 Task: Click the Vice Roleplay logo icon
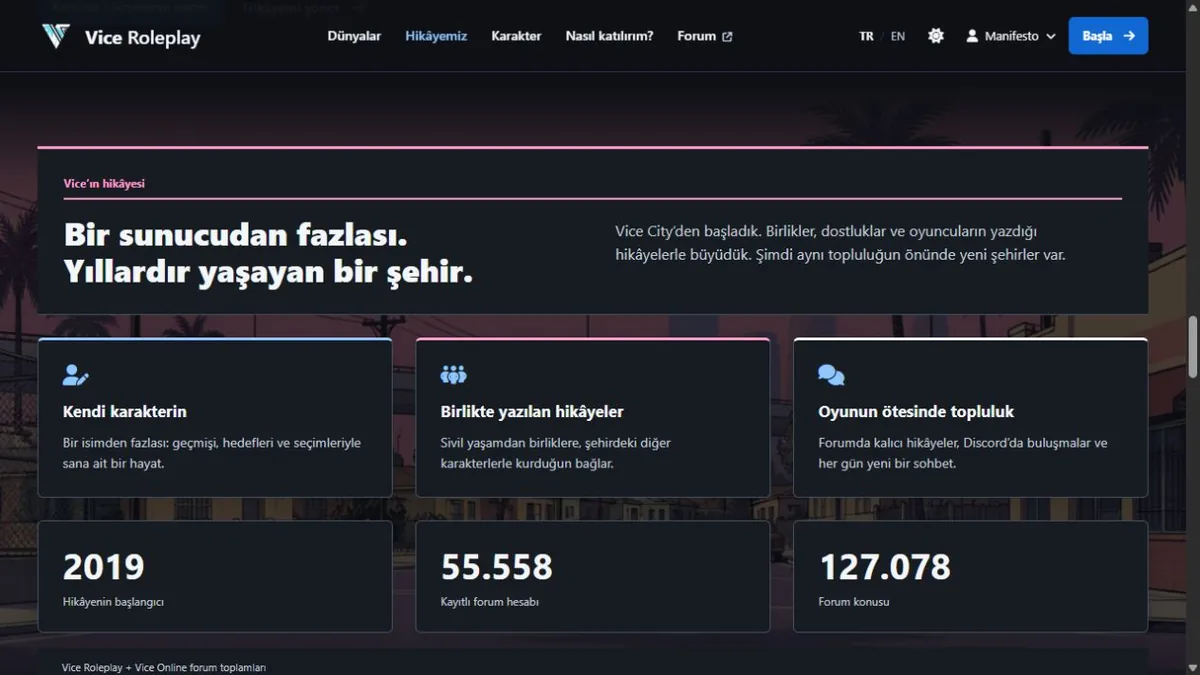point(56,36)
